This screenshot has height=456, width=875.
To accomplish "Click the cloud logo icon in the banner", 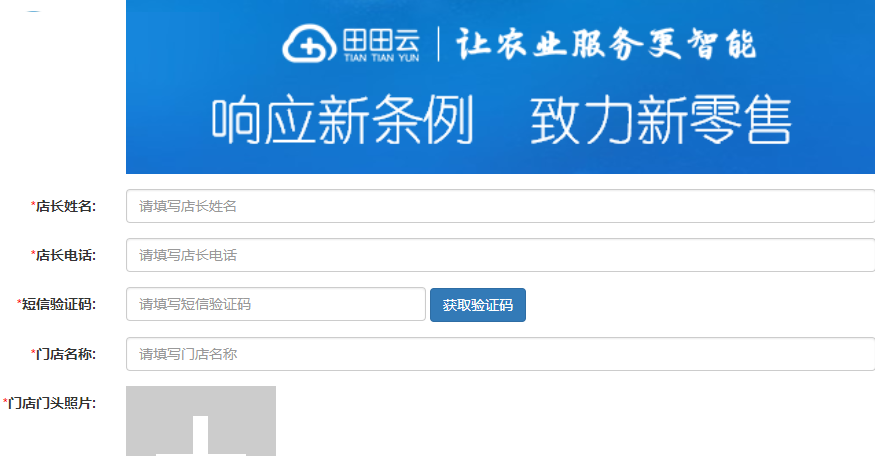I will point(310,43).
